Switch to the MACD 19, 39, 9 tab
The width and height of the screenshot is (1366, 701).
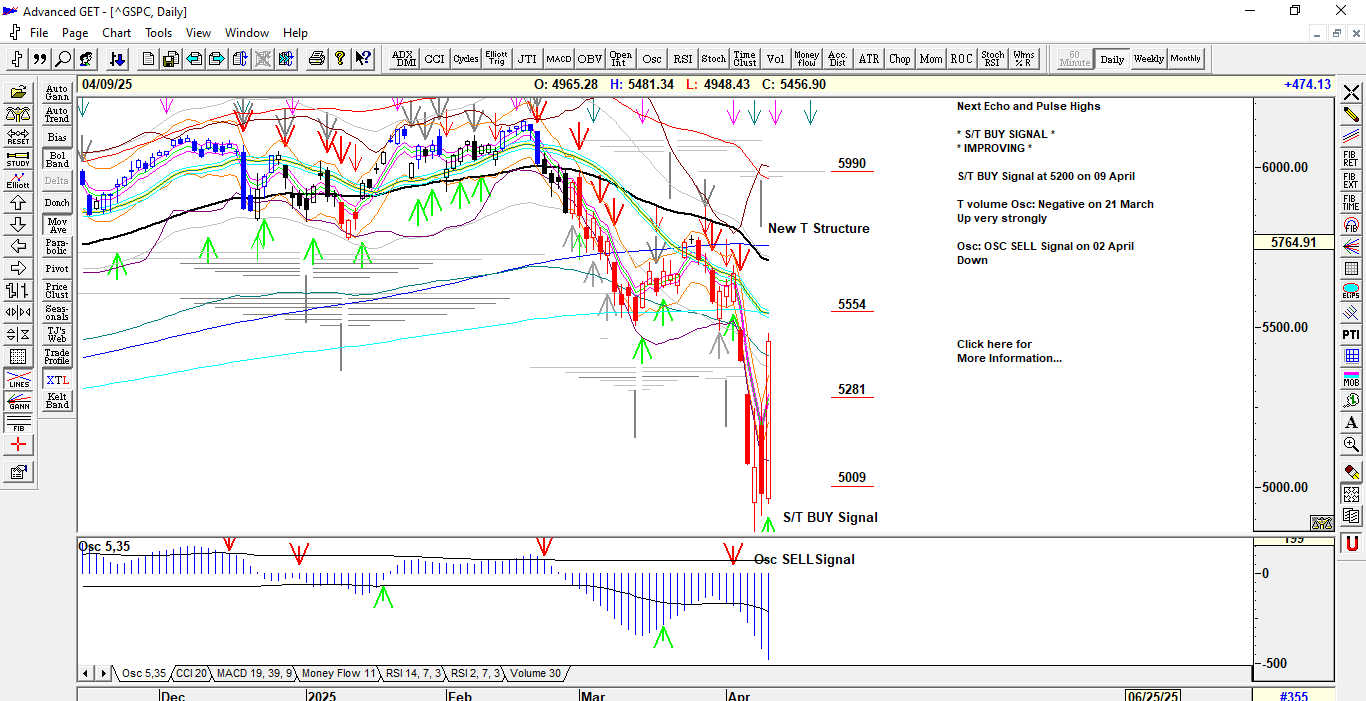pos(254,673)
